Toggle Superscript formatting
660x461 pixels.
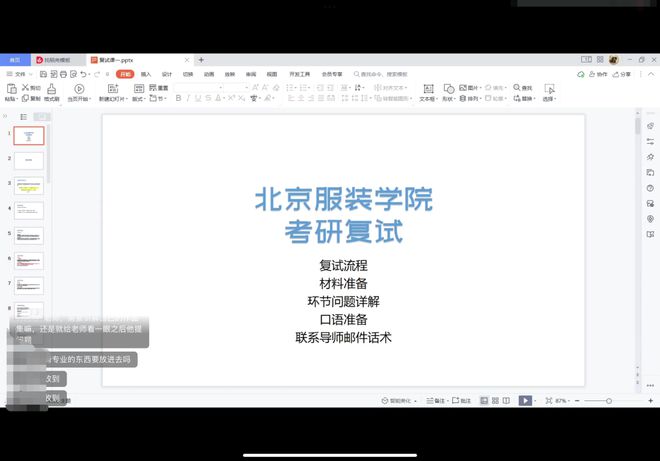click(x=231, y=98)
